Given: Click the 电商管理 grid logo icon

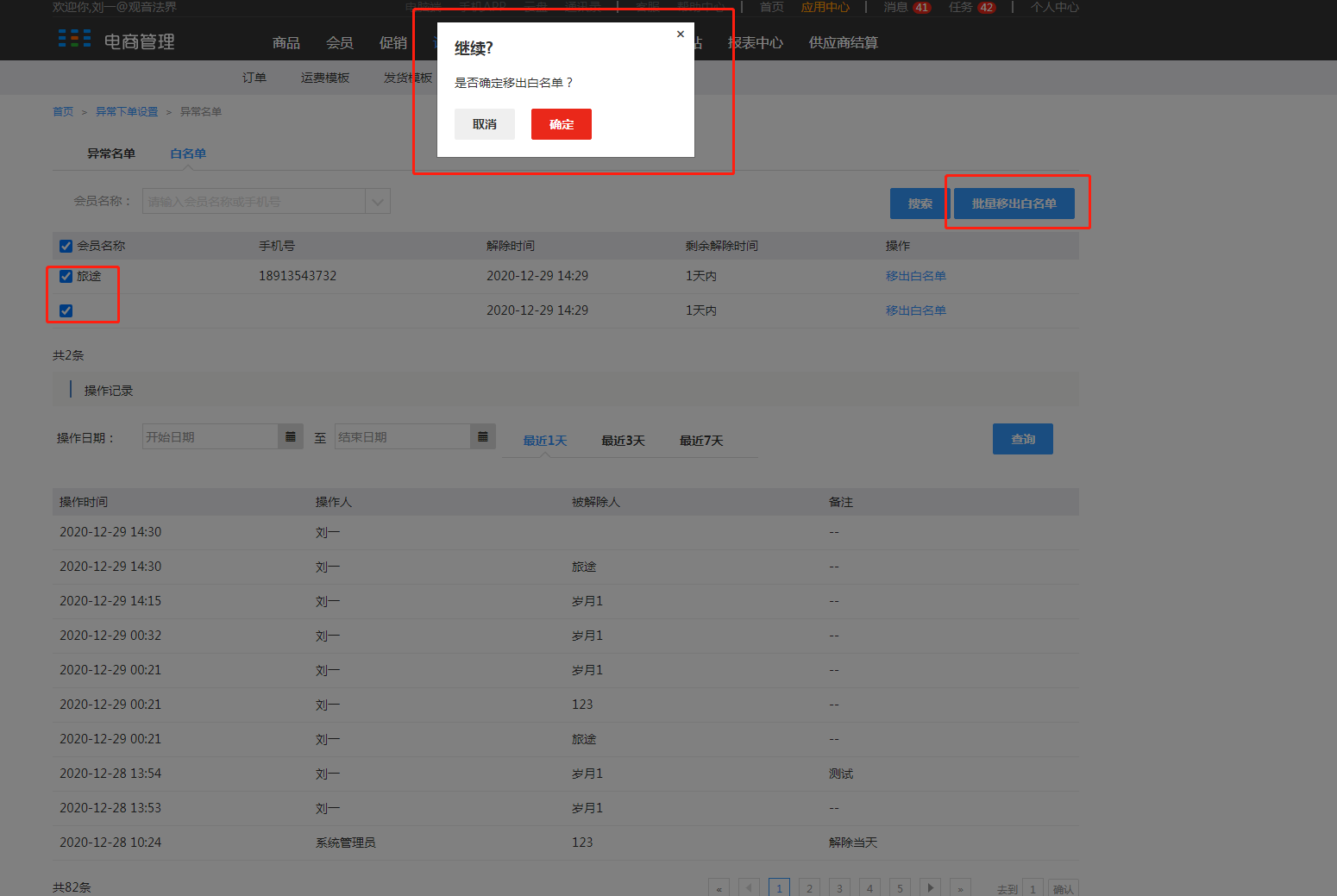Looking at the screenshot, I should pos(75,39).
